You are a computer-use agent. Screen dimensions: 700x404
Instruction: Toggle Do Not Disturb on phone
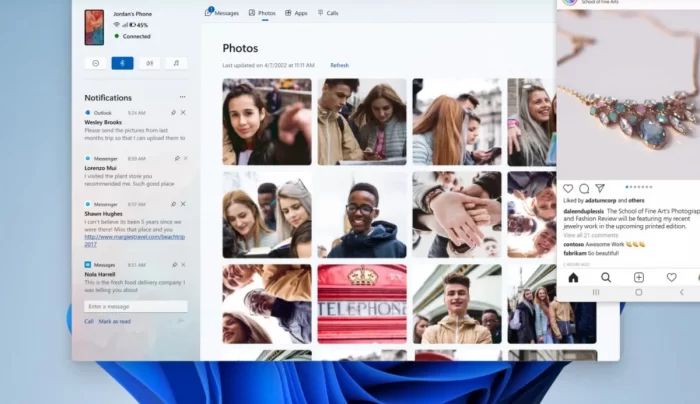pyautogui.click(x=96, y=63)
